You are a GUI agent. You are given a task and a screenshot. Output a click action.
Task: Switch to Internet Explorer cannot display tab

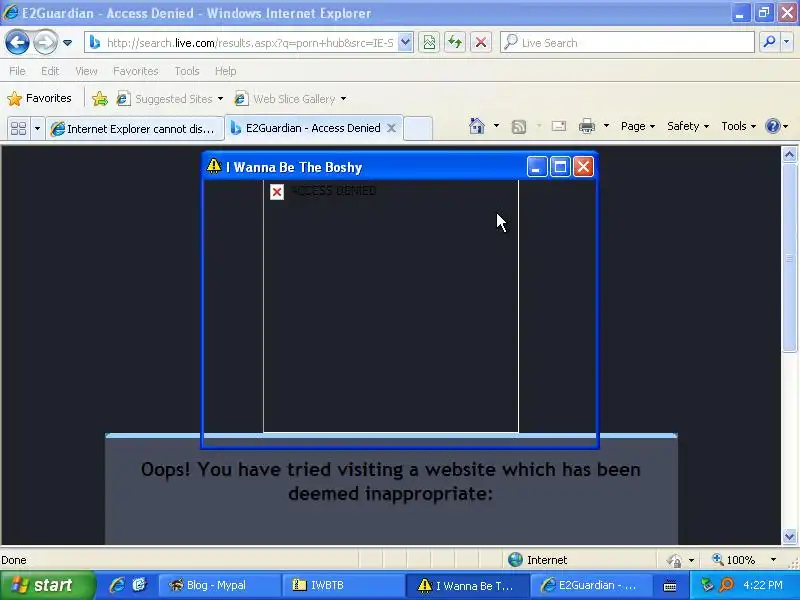tap(135, 129)
